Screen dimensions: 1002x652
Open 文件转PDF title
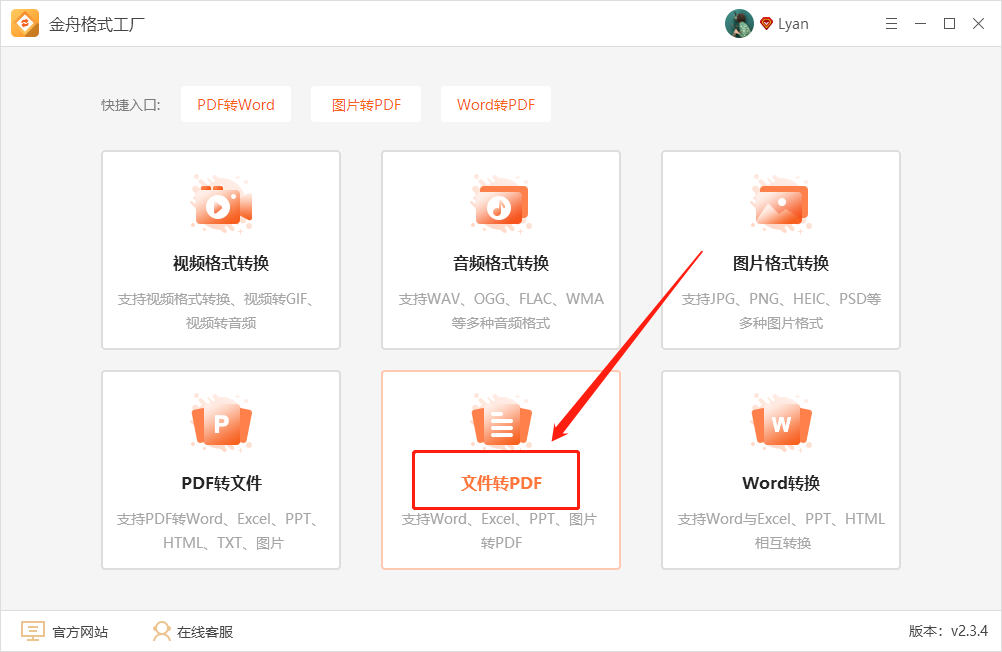(x=502, y=483)
